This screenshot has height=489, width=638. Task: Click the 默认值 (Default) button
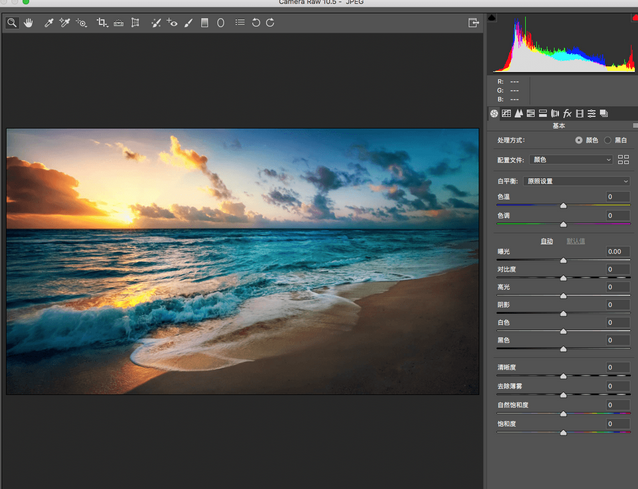(x=575, y=241)
